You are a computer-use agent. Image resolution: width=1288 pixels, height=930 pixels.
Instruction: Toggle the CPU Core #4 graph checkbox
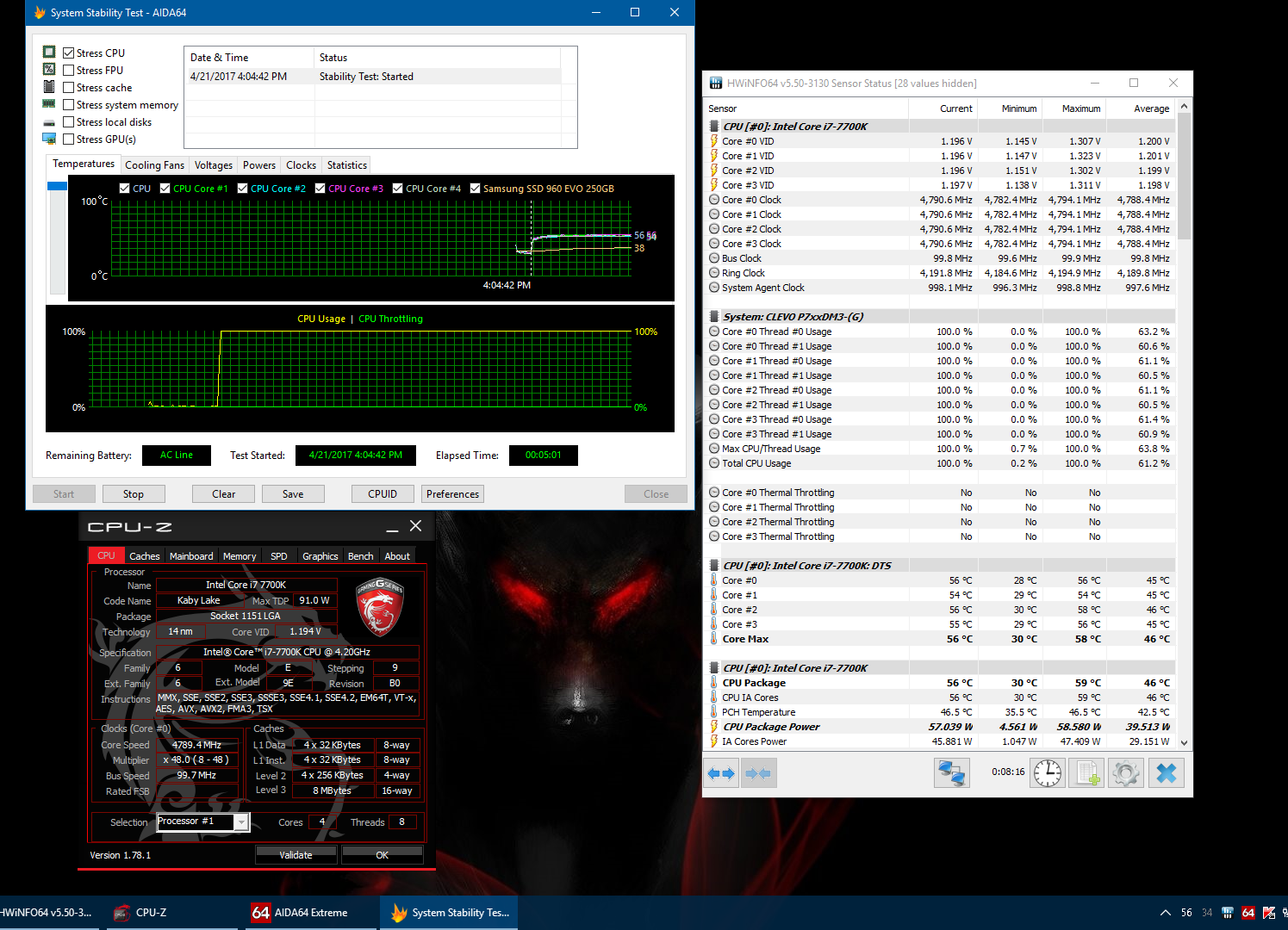coord(398,188)
